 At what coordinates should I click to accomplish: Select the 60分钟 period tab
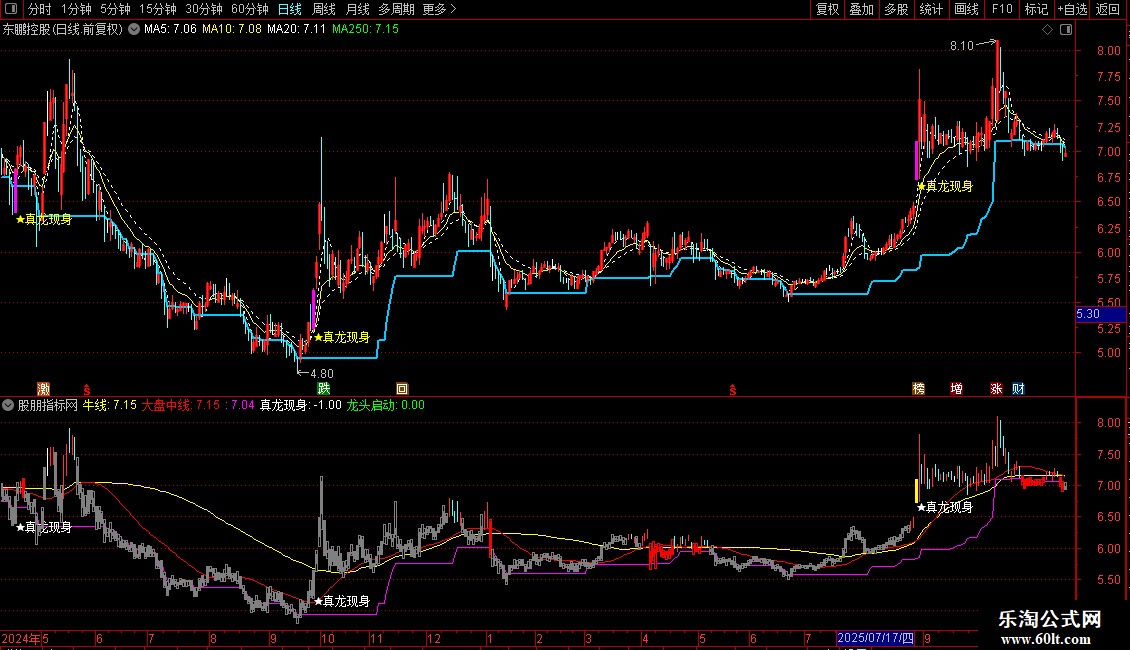point(250,9)
